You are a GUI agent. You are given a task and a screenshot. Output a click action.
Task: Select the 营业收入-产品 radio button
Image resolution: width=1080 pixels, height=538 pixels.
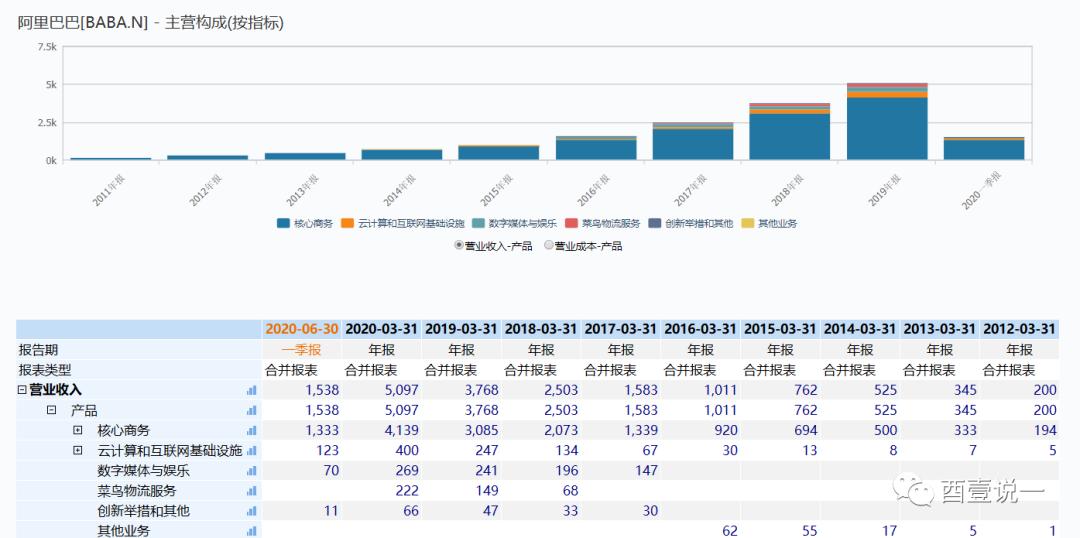coord(459,245)
